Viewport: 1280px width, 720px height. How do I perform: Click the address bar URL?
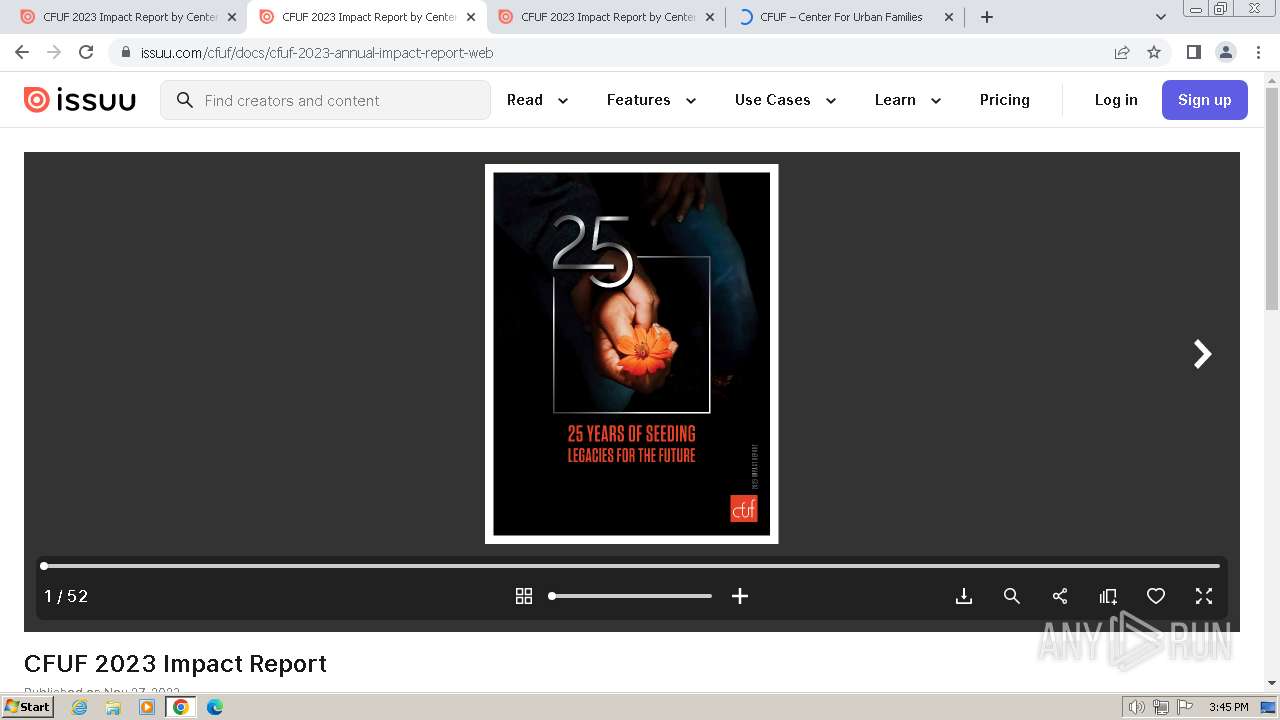[x=317, y=53]
